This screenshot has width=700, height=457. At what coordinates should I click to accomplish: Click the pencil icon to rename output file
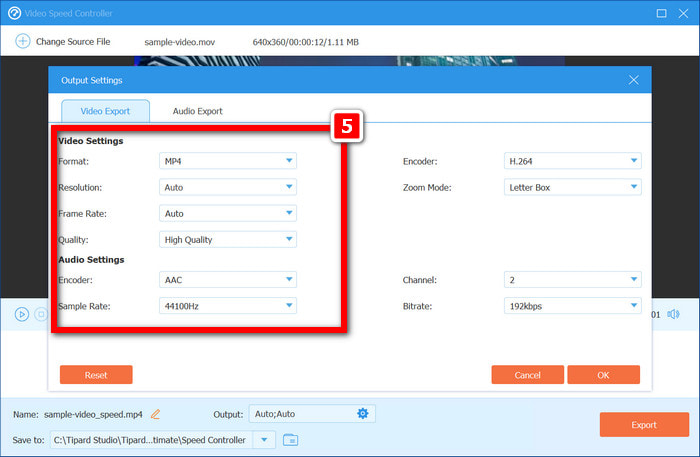(155, 414)
